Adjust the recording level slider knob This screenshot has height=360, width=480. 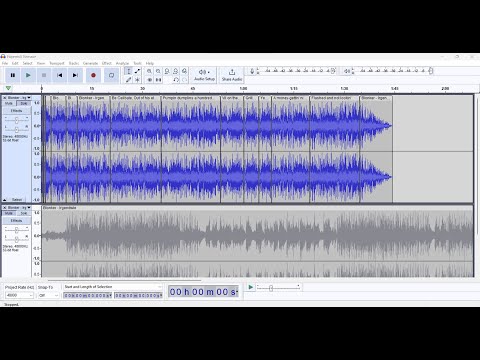(x=333, y=71)
